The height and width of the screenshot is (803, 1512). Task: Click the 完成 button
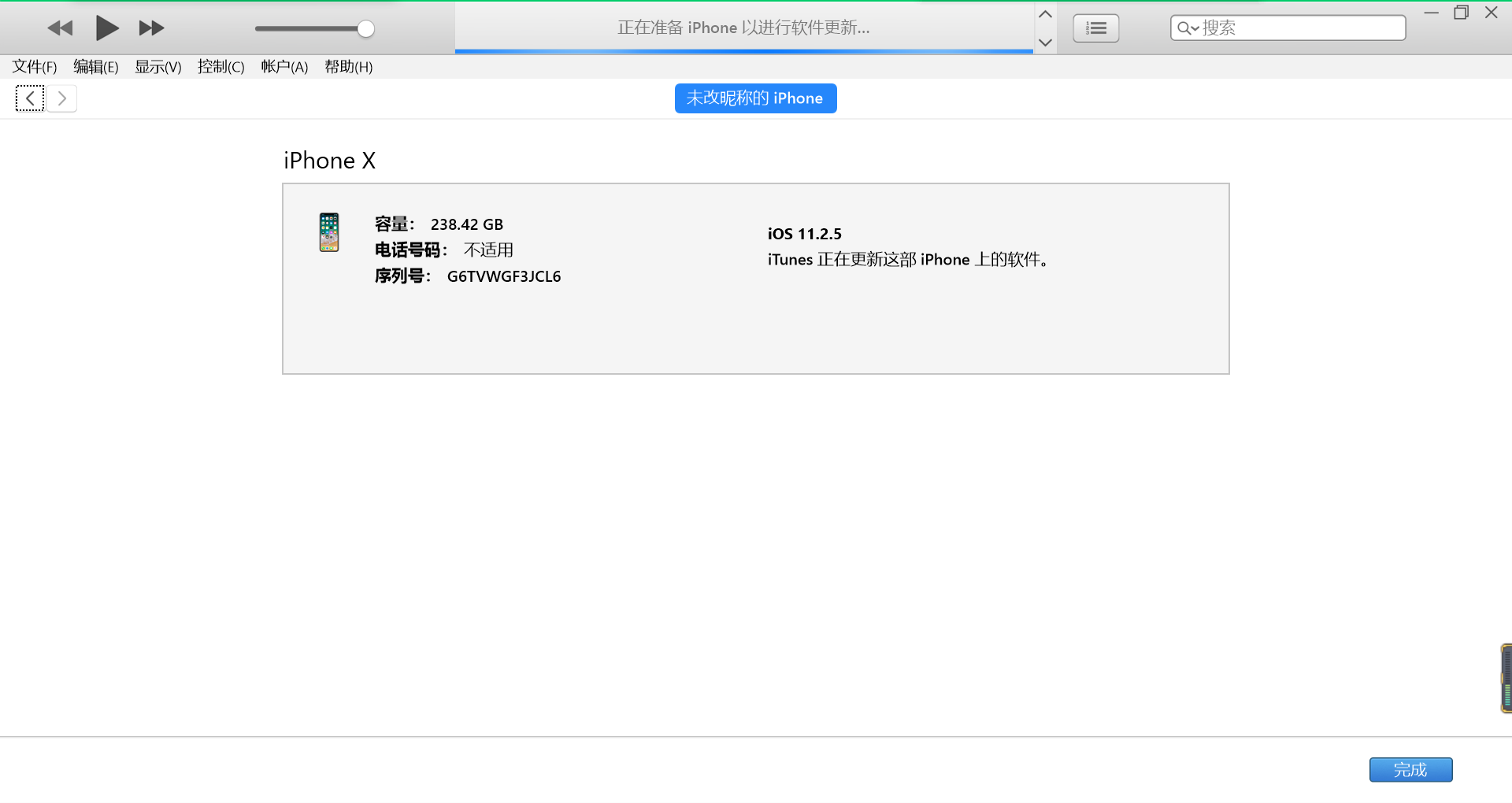coord(1410,770)
